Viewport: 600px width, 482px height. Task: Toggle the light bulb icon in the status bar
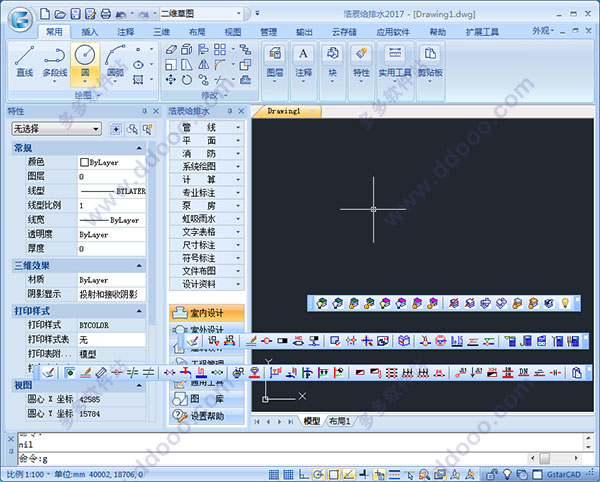(x=507, y=474)
